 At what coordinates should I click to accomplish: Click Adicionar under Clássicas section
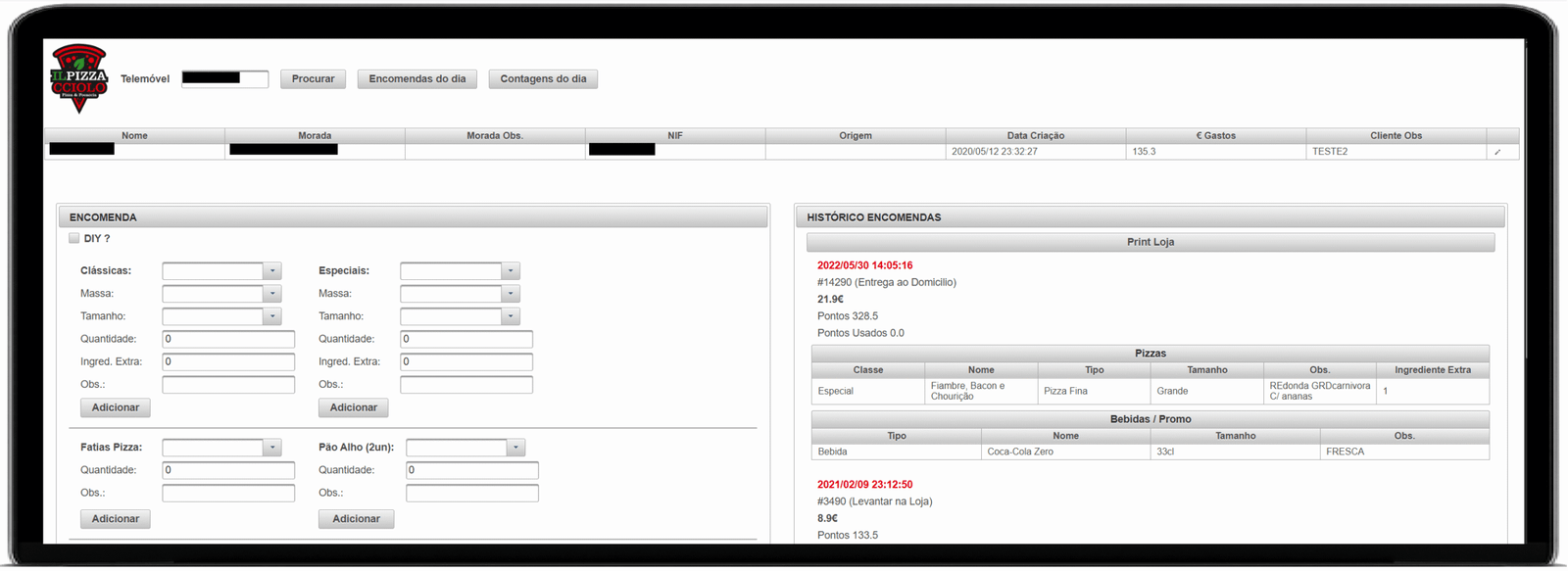point(116,407)
